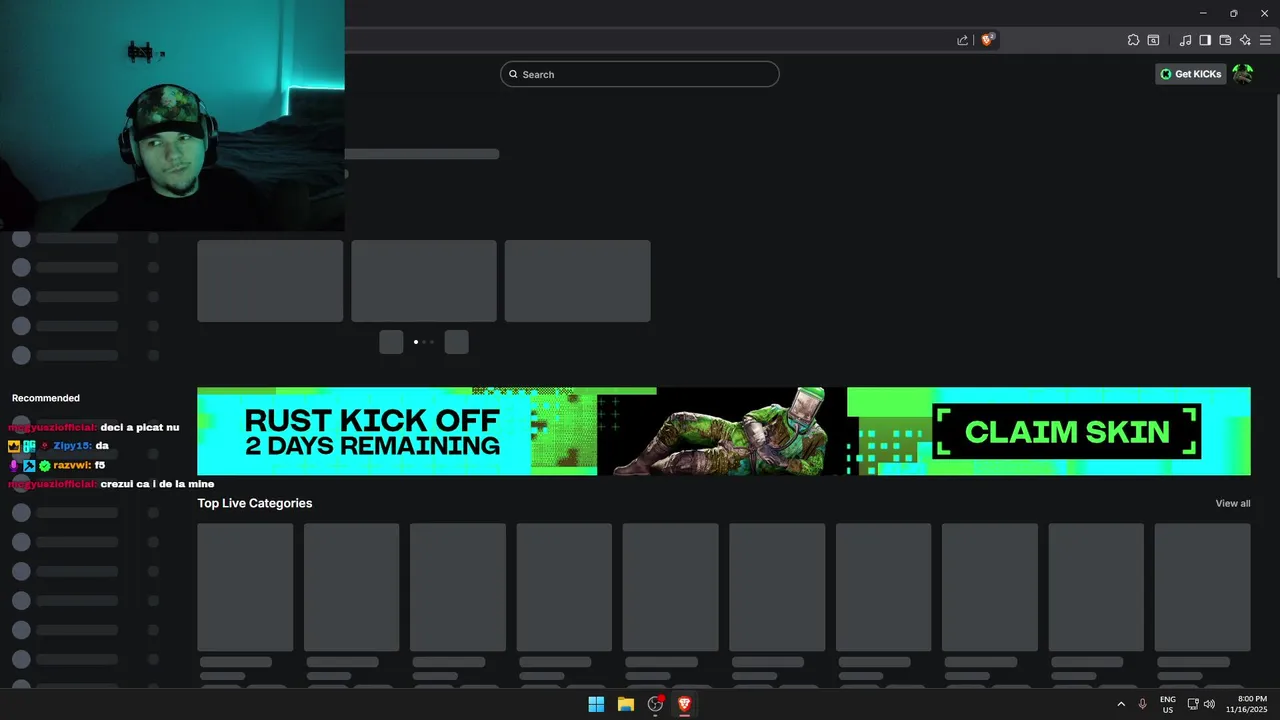Open the Brave Shields lion icon
Viewport: 1280px width, 720px height.
988,40
